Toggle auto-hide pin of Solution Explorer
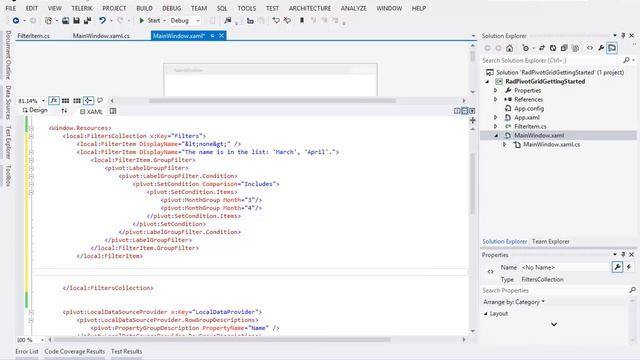640x360 pixels. (x=623, y=36)
